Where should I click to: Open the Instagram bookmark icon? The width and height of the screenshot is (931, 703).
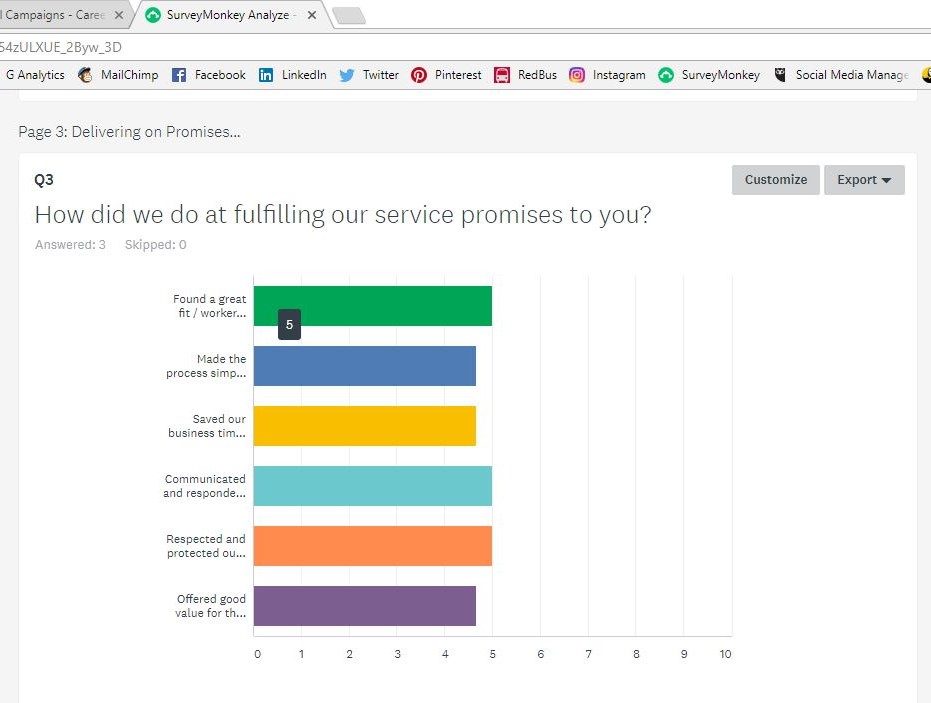click(x=577, y=75)
